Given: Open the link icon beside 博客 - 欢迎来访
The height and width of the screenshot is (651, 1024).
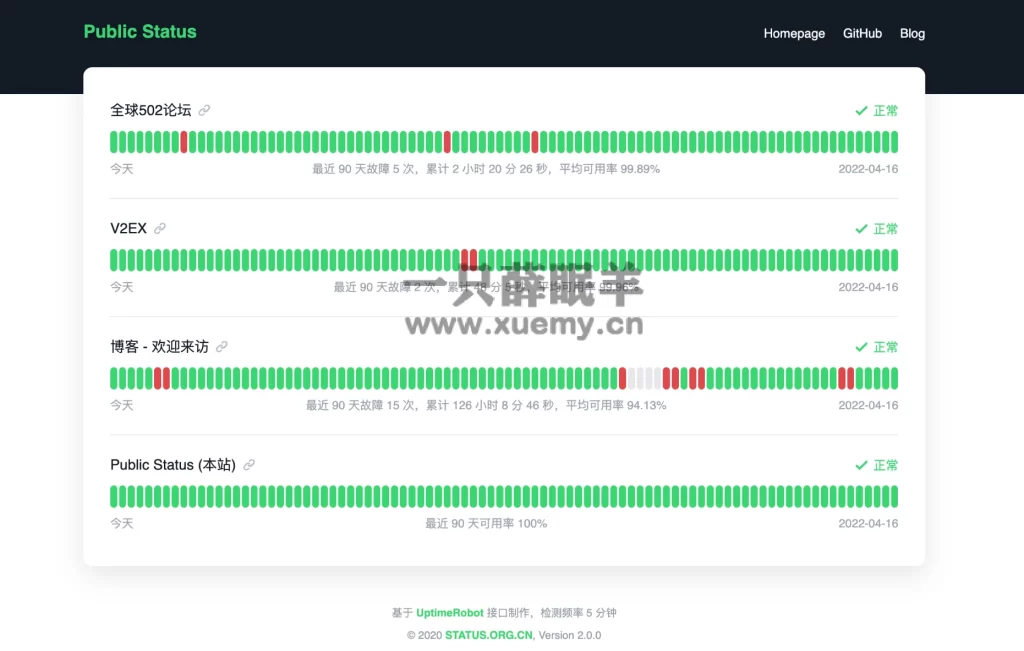Looking at the screenshot, I should 222,347.
